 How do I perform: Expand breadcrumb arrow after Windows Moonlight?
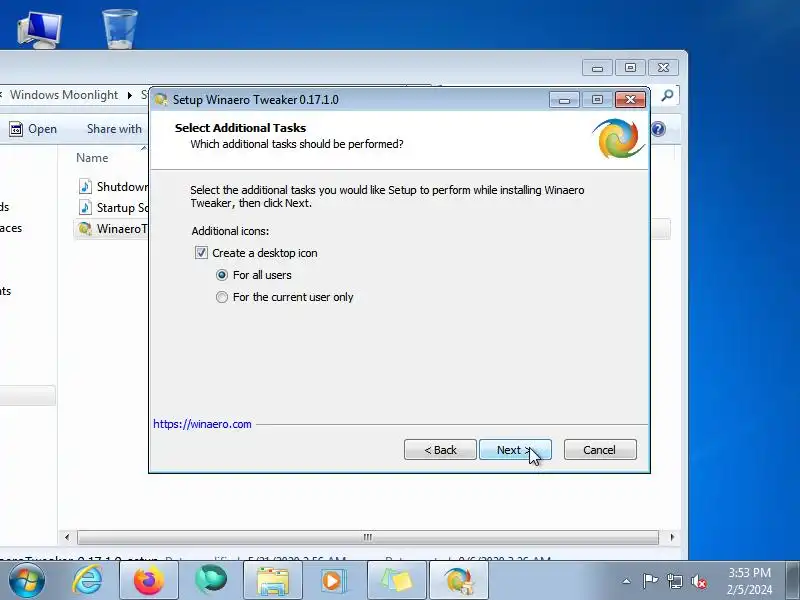(x=130, y=95)
